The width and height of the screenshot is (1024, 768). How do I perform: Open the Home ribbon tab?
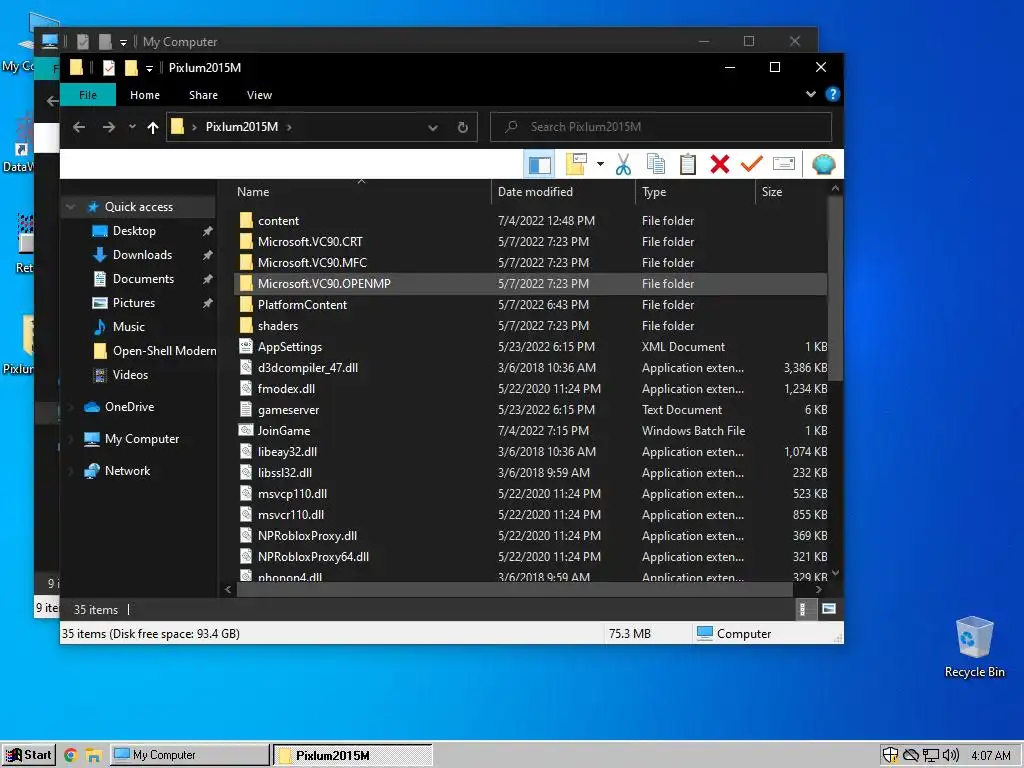pyautogui.click(x=145, y=95)
